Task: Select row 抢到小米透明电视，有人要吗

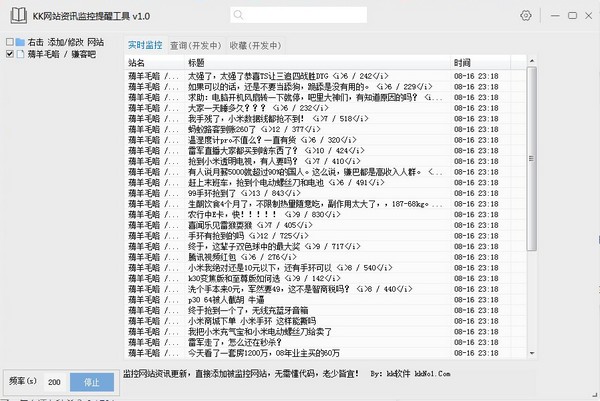Action: pyautogui.click(x=325, y=161)
